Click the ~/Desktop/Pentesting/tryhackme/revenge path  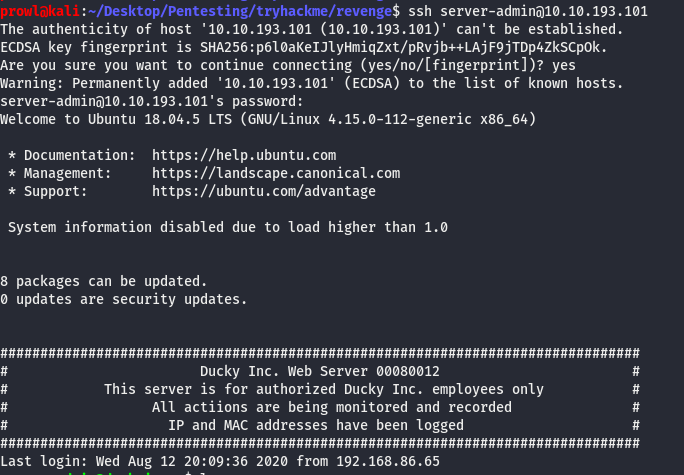pyautogui.click(x=230, y=11)
